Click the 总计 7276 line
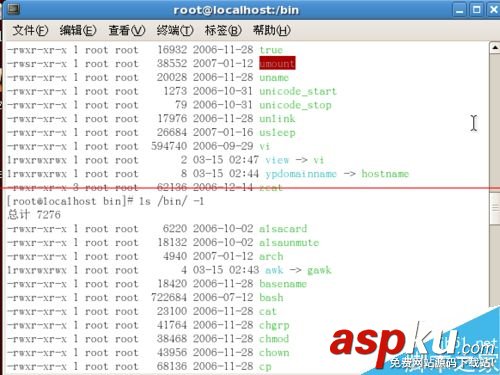The image size is (500, 375). tap(34, 215)
